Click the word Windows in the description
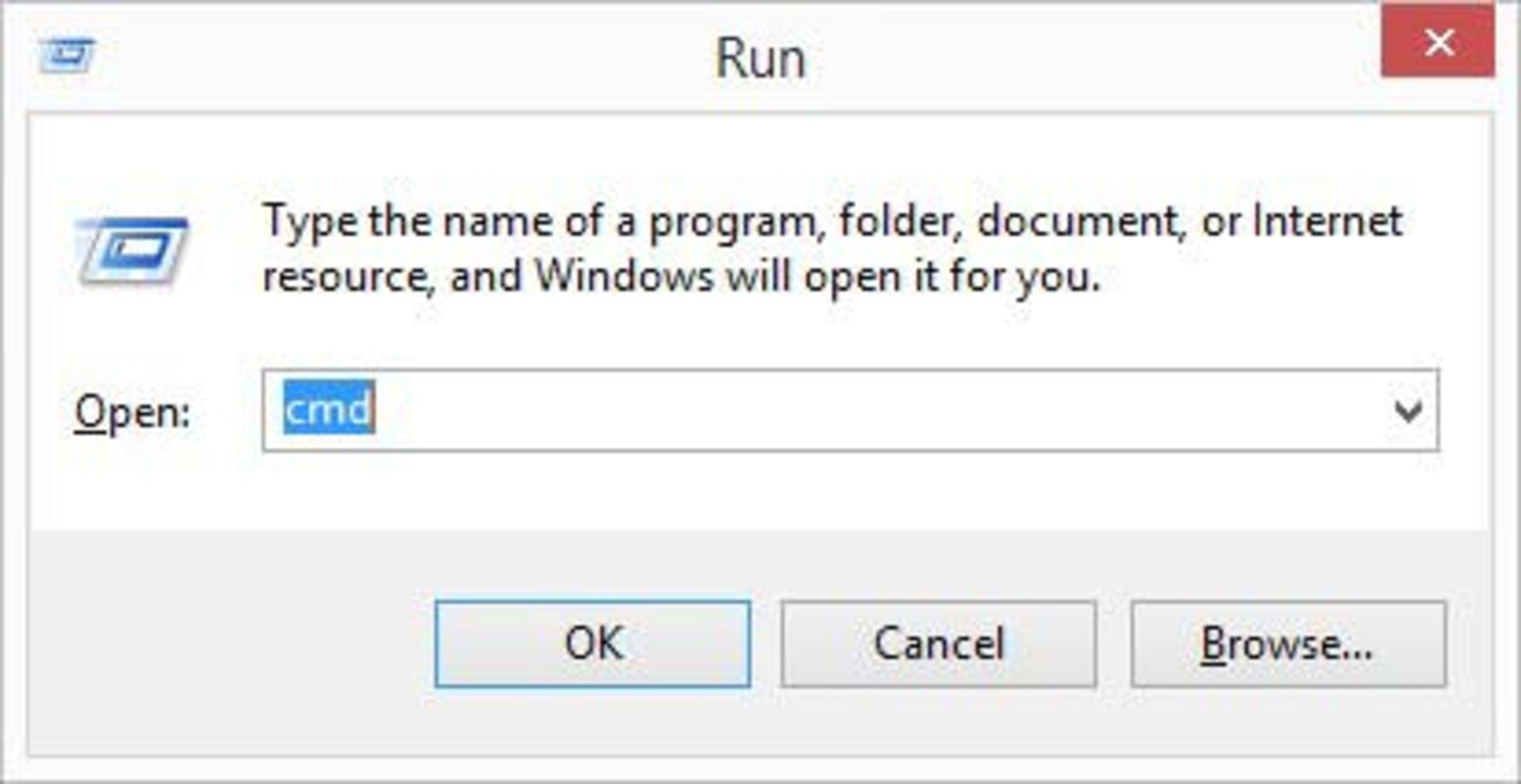The image size is (1521, 784). (624, 277)
